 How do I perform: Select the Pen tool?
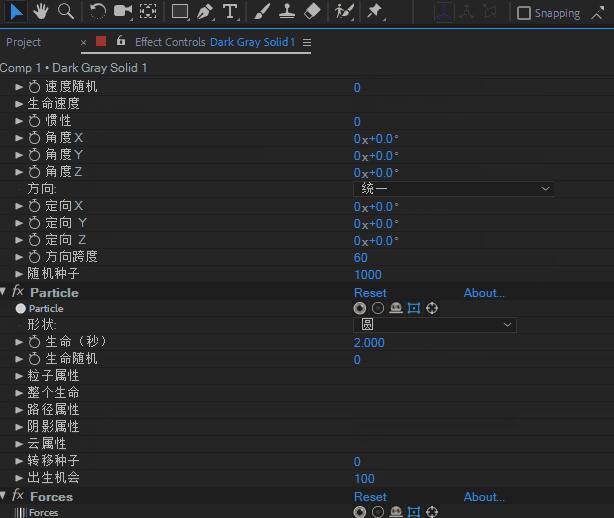point(205,11)
